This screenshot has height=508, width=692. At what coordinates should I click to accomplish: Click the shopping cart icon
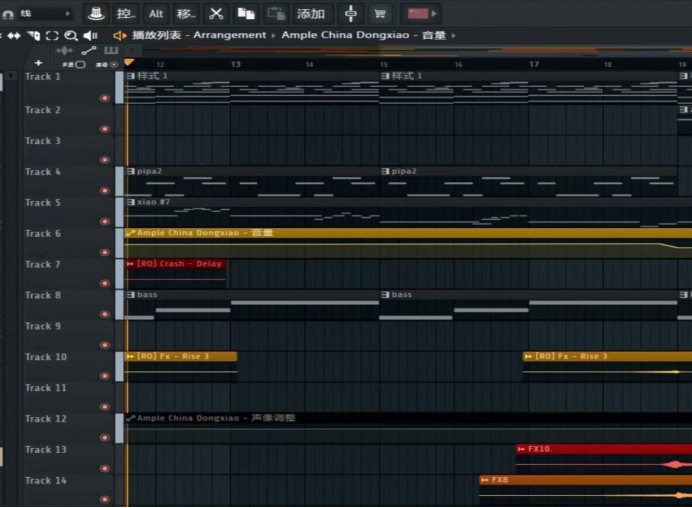pyautogui.click(x=380, y=14)
